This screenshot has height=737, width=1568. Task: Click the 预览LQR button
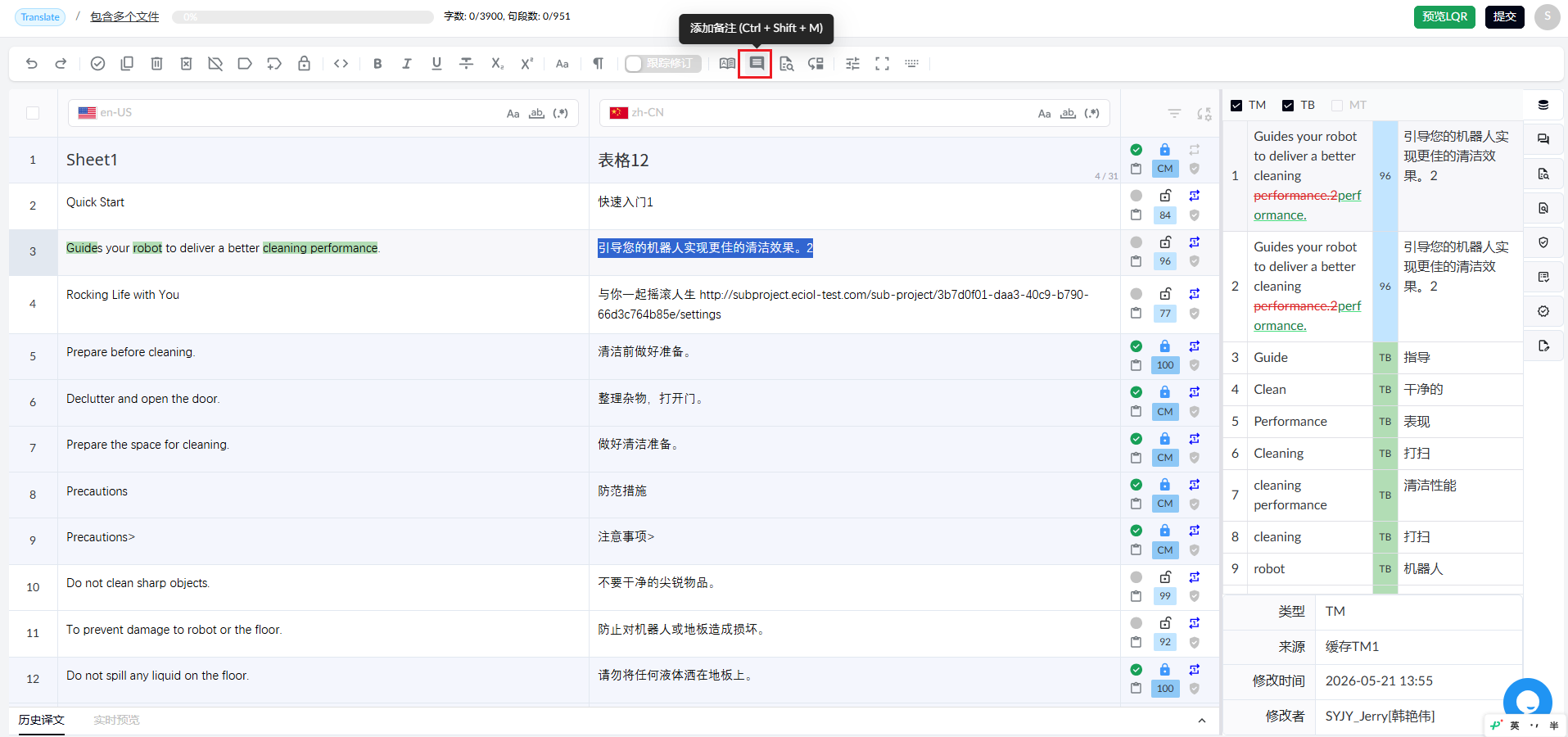[x=1444, y=16]
